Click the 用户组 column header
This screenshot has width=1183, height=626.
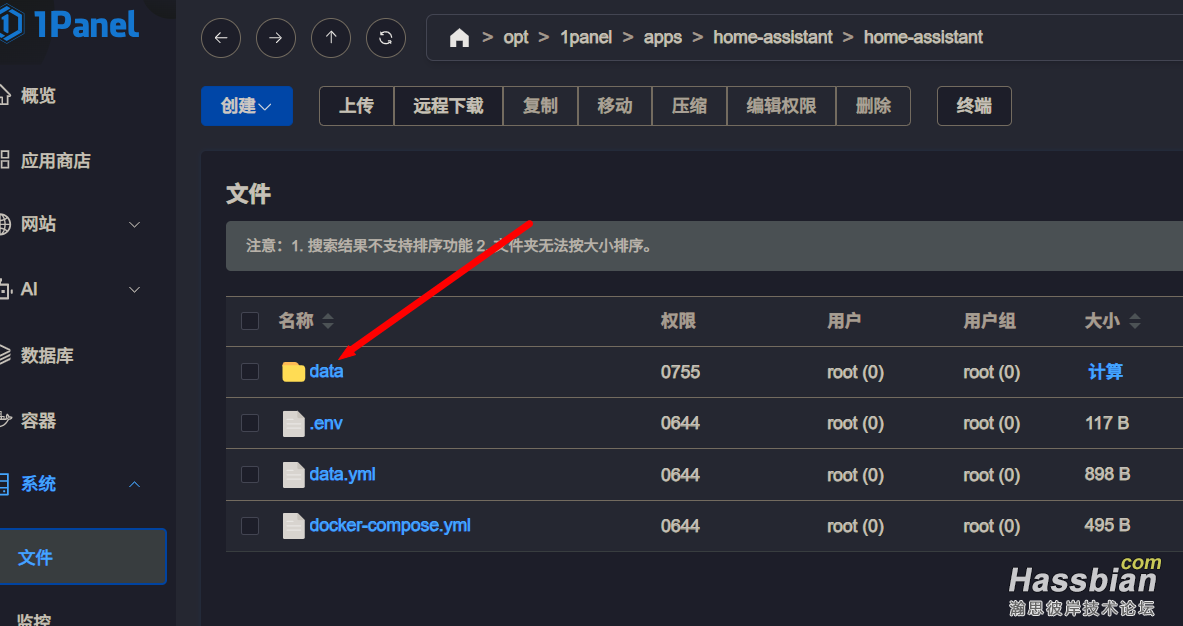pos(989,321)
